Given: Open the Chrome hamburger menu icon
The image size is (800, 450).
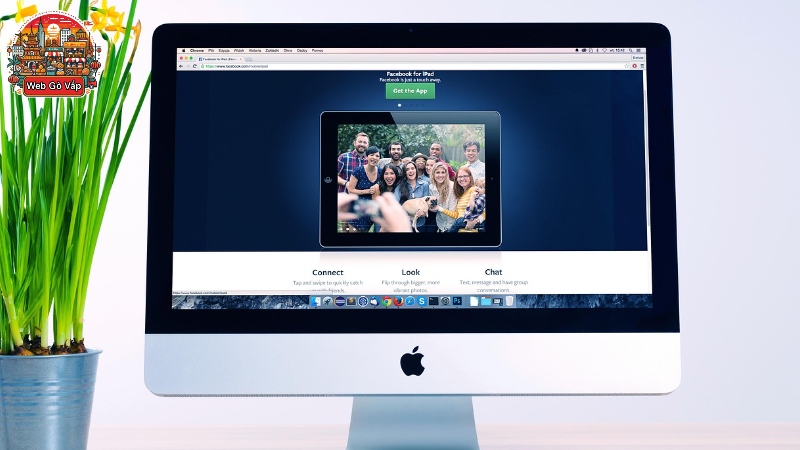Looking at the screenshot, I should (x=642, y=66).
